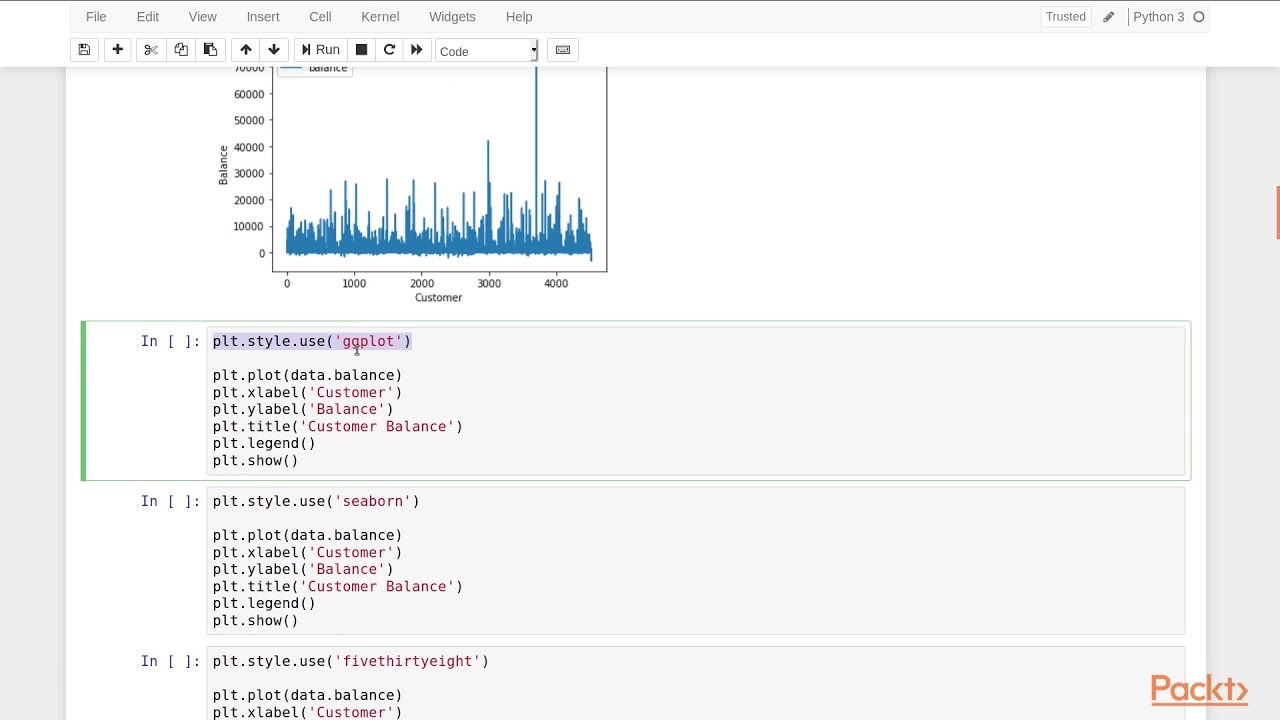The image size is (1280, 720).
Task: Move selected cell down arrow
Action: point(274,50)
